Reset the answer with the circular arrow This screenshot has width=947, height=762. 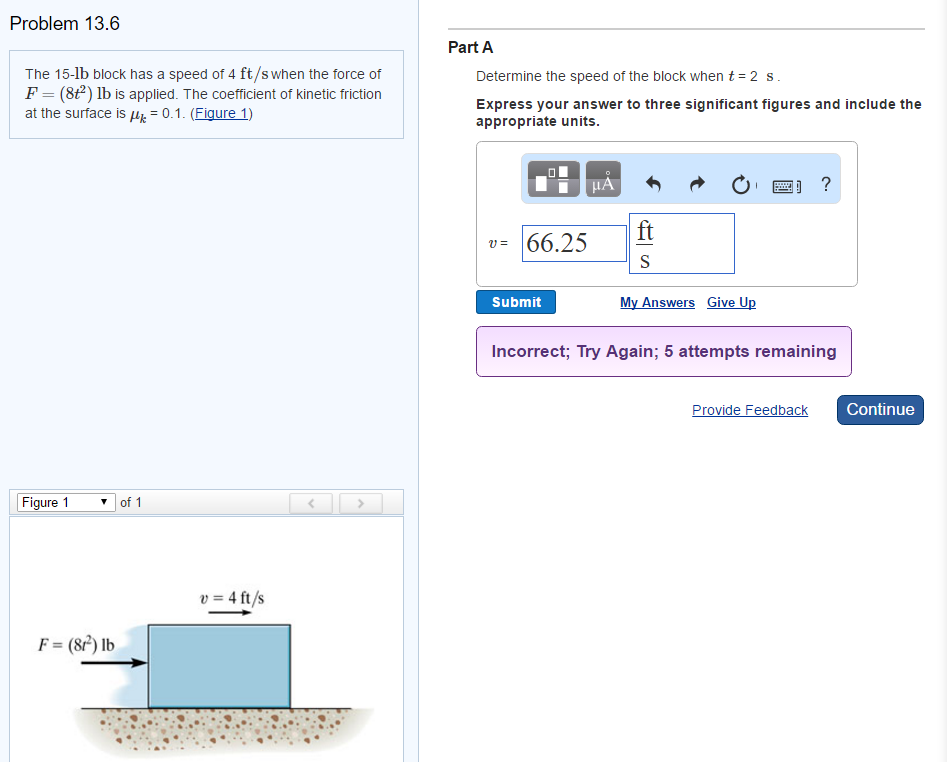tap(741, 184)
